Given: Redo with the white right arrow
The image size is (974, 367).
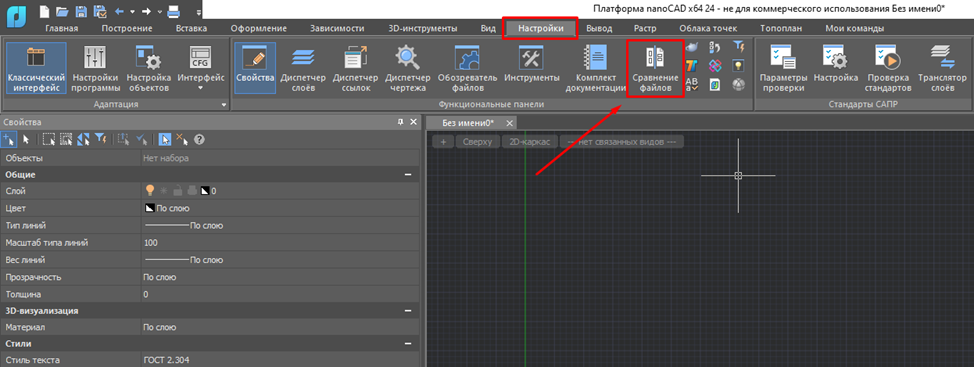Looking at the screenshot, I should click(x=148, y=11).
